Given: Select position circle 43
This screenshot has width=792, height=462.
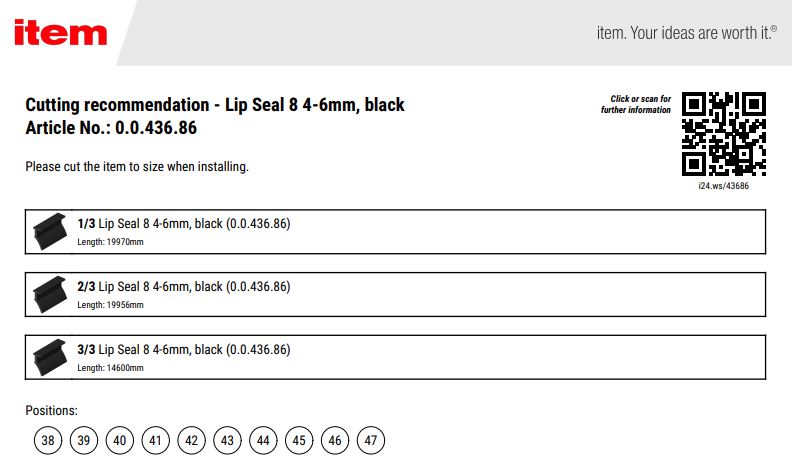Looking at the screenshot, I should [228, 440].
